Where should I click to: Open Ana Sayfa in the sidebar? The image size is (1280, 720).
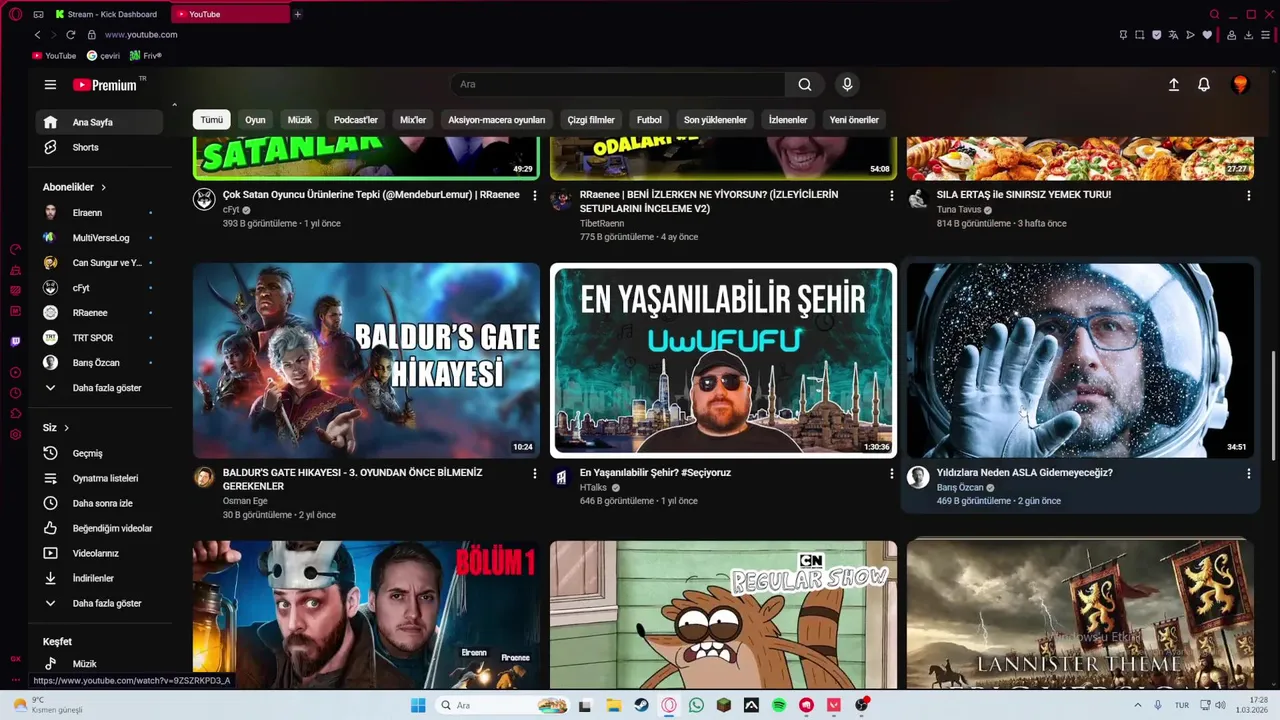pyautogui.click(x=99, y=122)
